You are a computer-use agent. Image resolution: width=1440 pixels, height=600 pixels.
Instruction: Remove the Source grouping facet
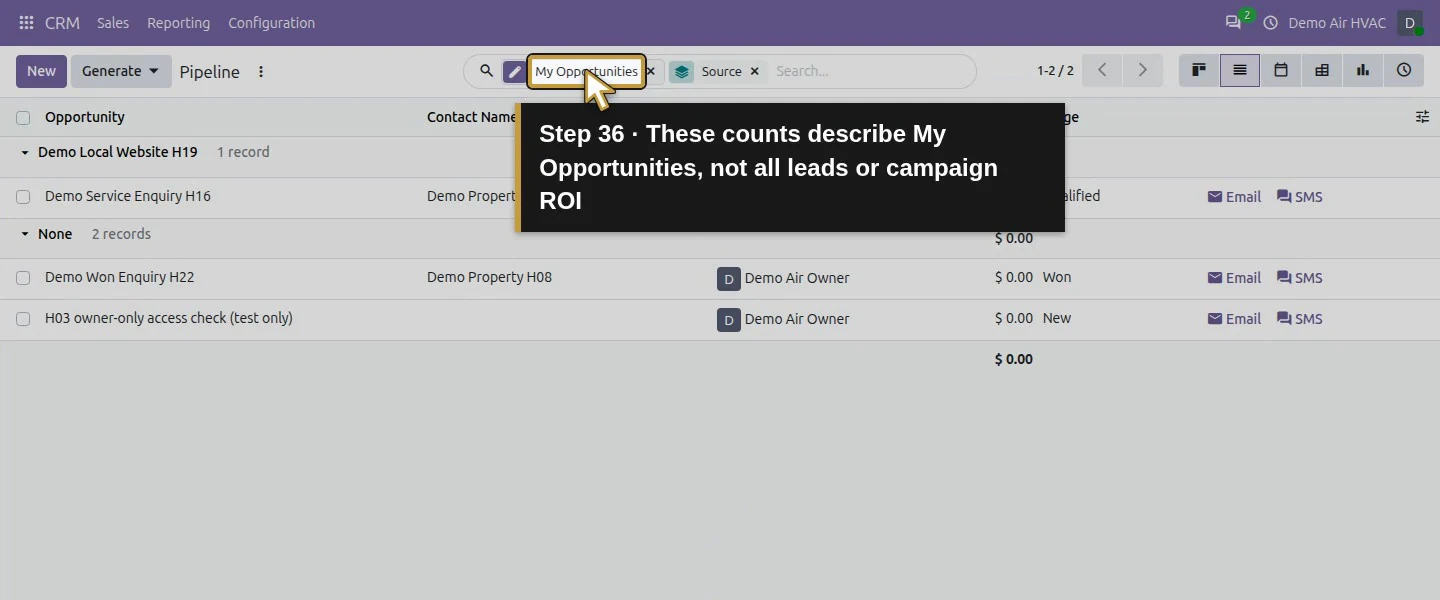point(755,72)
